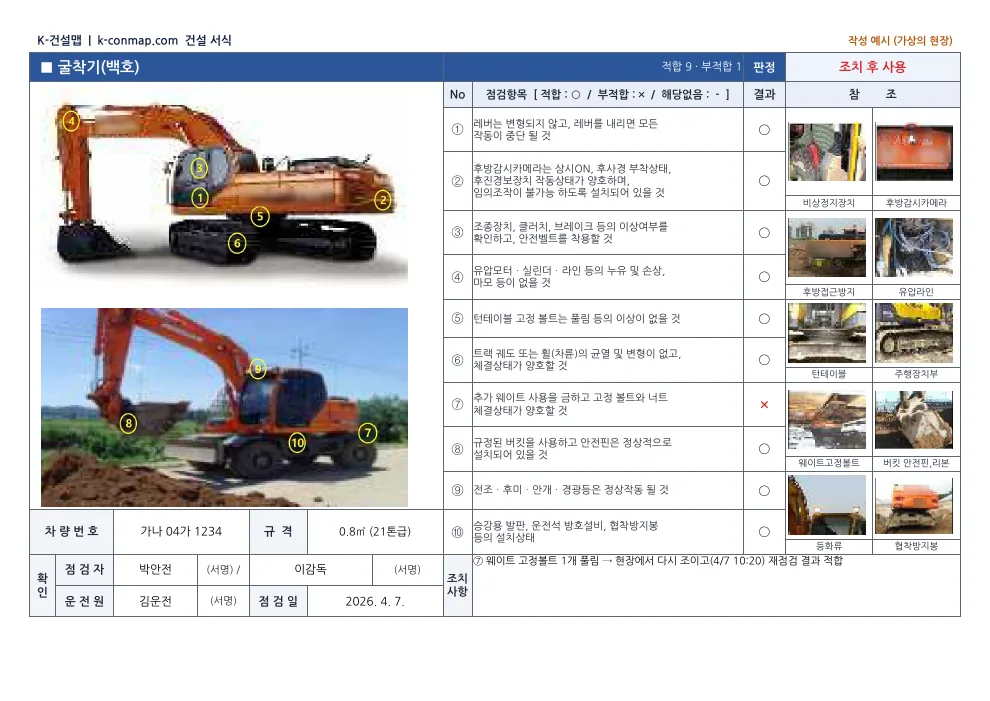The image size is (990, 701).
Task: Click the inspector name 박안전
Action: pos(155,570)
